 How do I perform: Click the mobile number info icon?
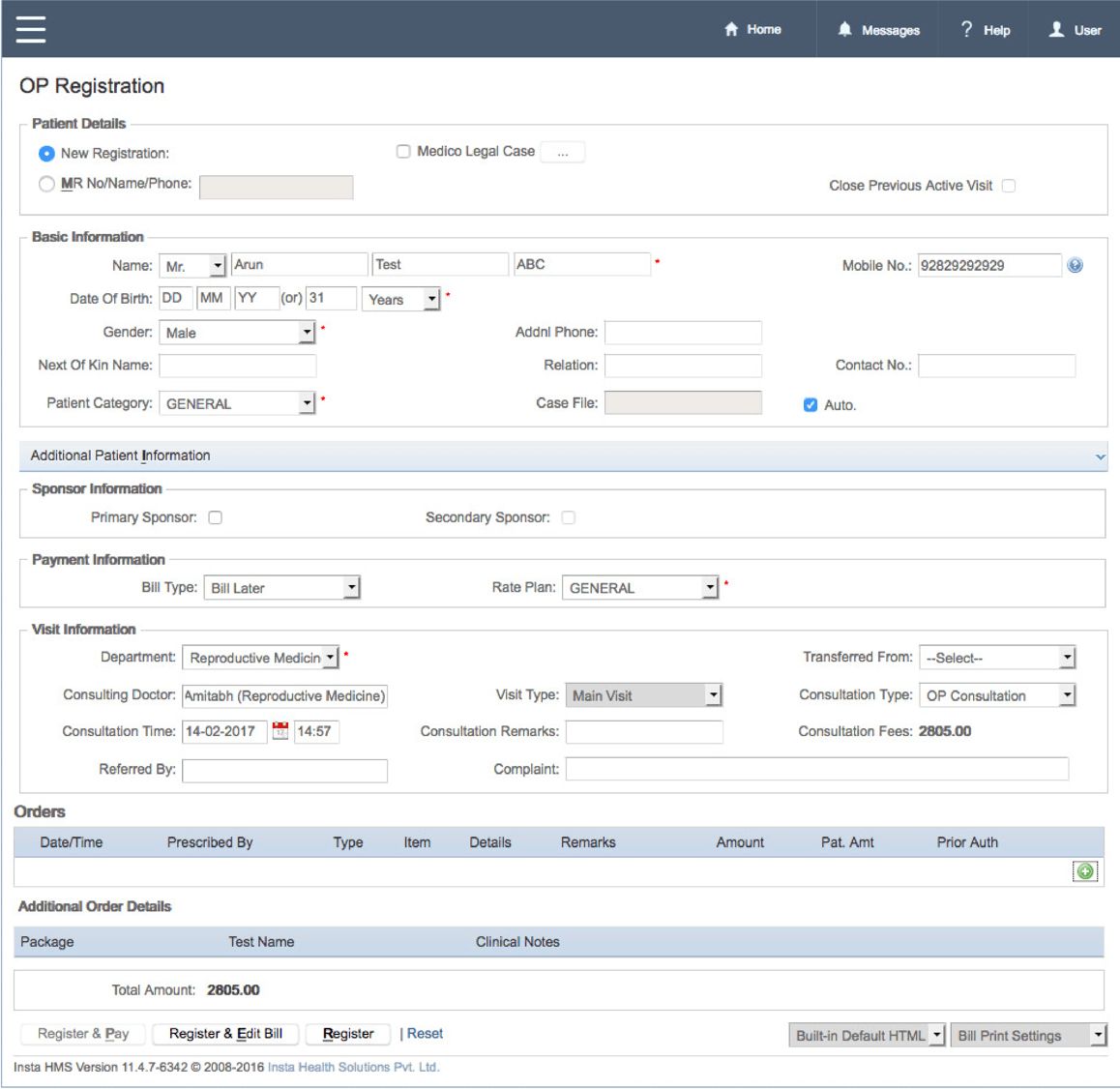pyautogui.click(x=1075, y=265)
